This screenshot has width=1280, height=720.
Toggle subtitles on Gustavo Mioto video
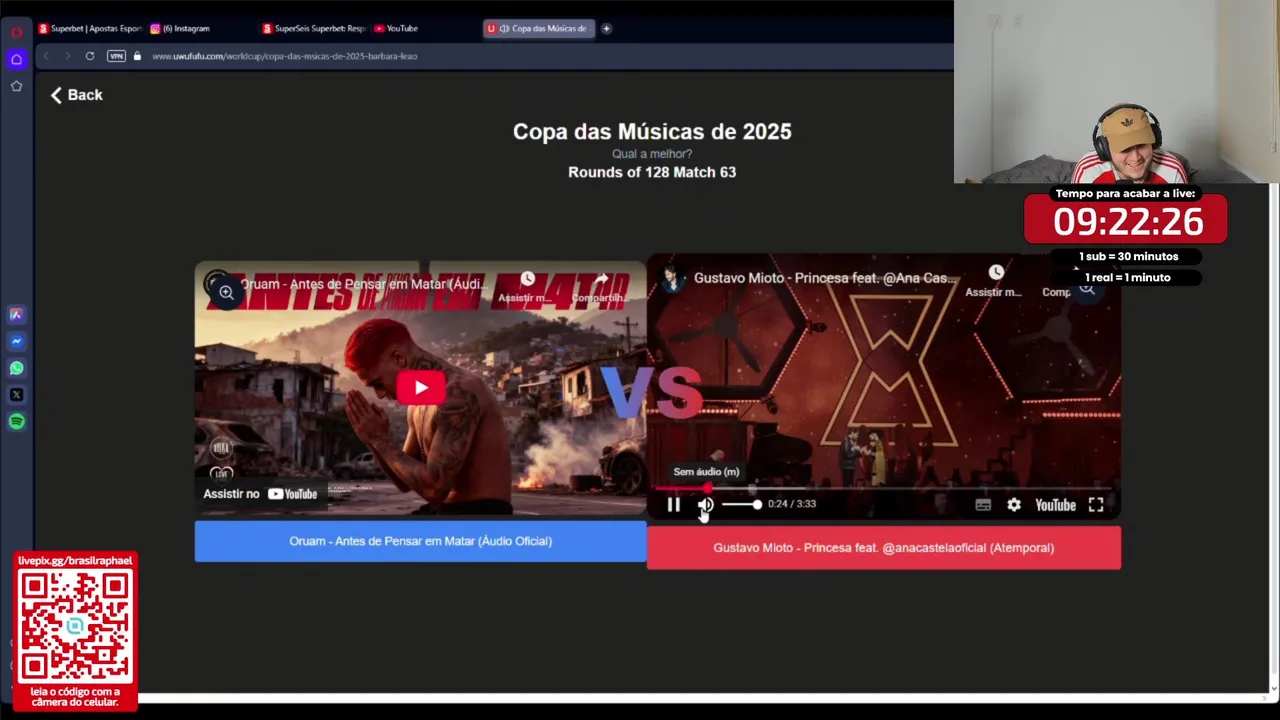(983, 505)
